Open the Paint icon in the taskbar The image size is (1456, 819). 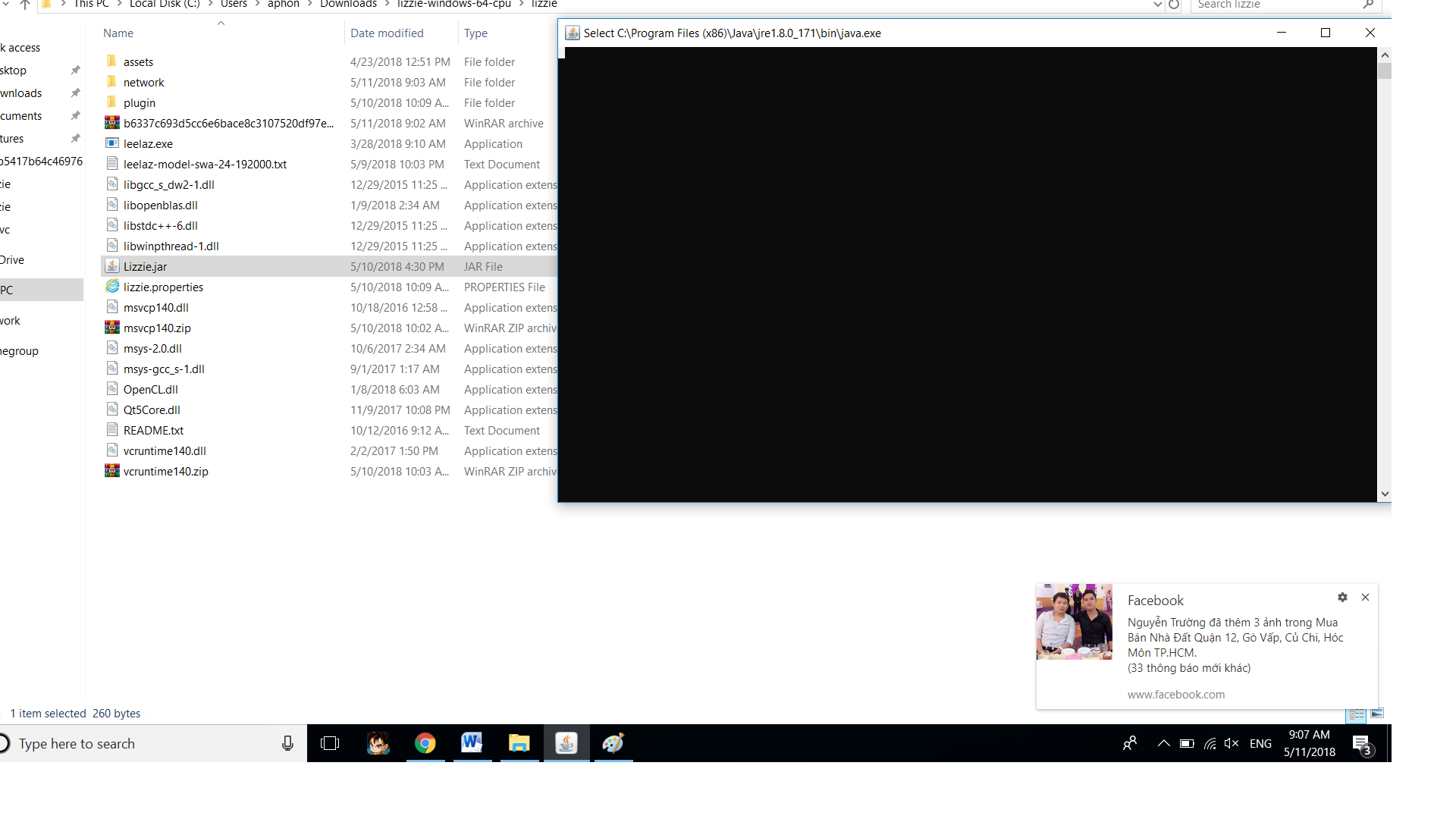coord(613,743)
